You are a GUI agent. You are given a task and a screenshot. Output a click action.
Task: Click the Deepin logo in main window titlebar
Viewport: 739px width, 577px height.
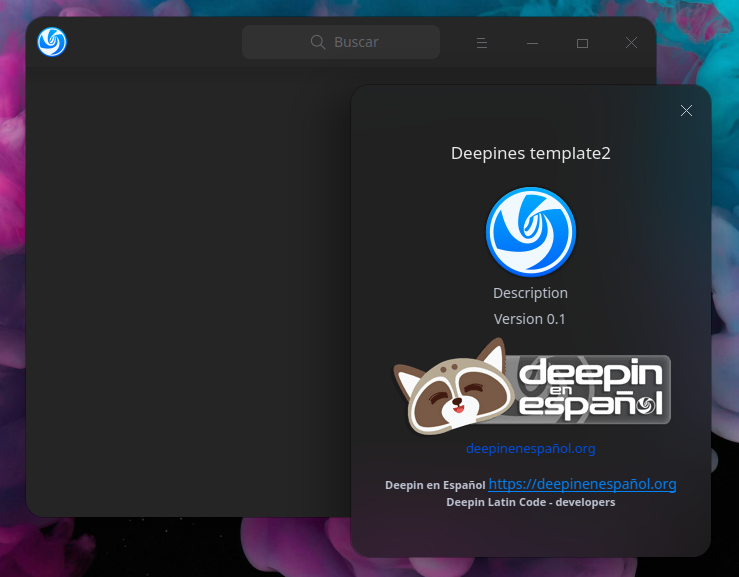pyautogui.click(x=52, y=42)
